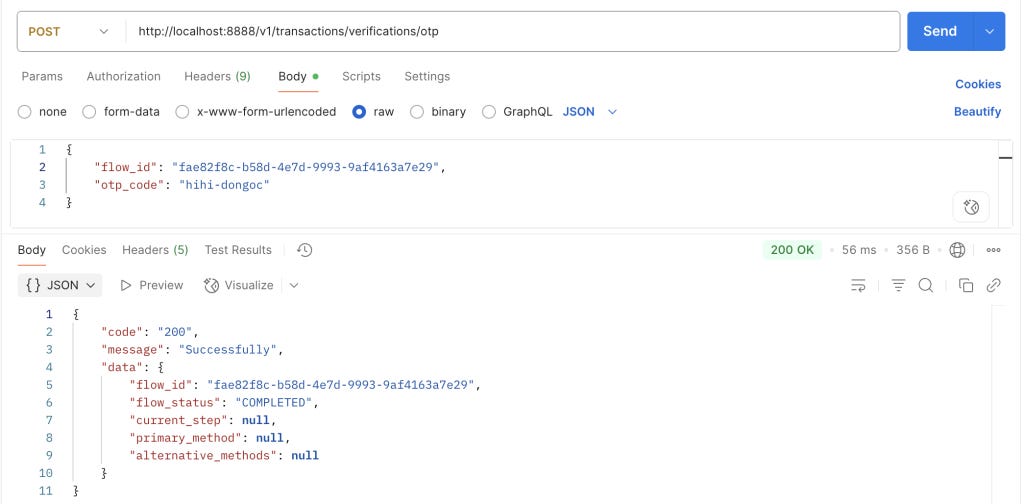1024x504 pixels.
Task: Click the Send request button
Action: pos(940,31)
